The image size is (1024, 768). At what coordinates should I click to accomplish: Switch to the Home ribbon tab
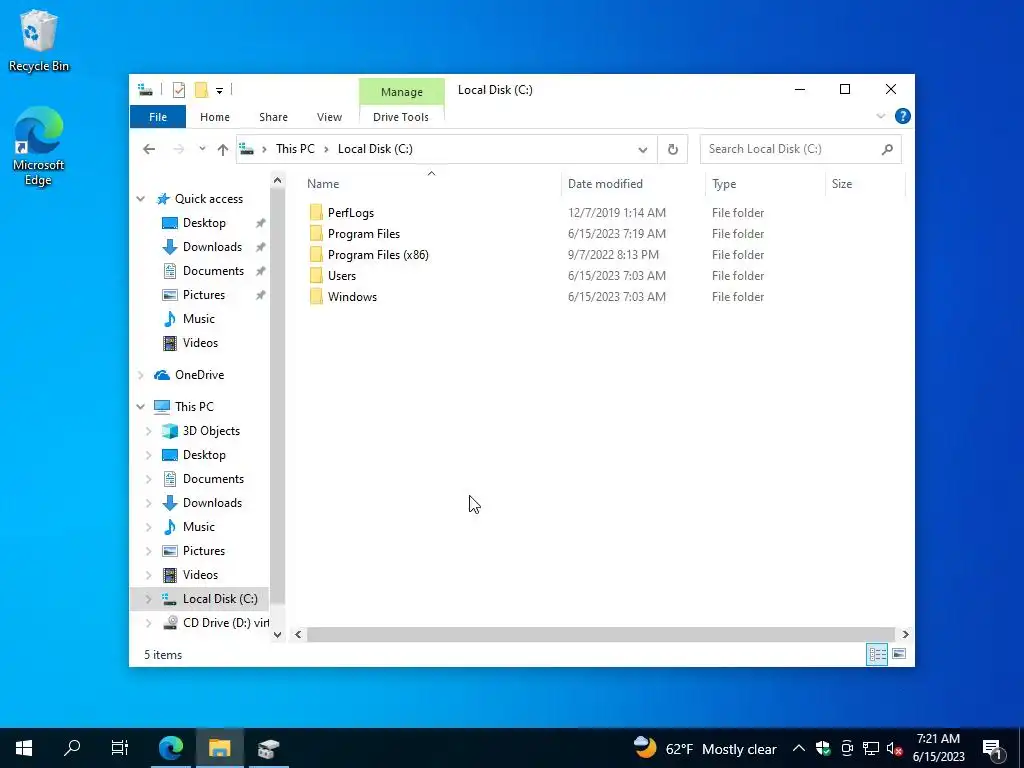coord(215,117)
